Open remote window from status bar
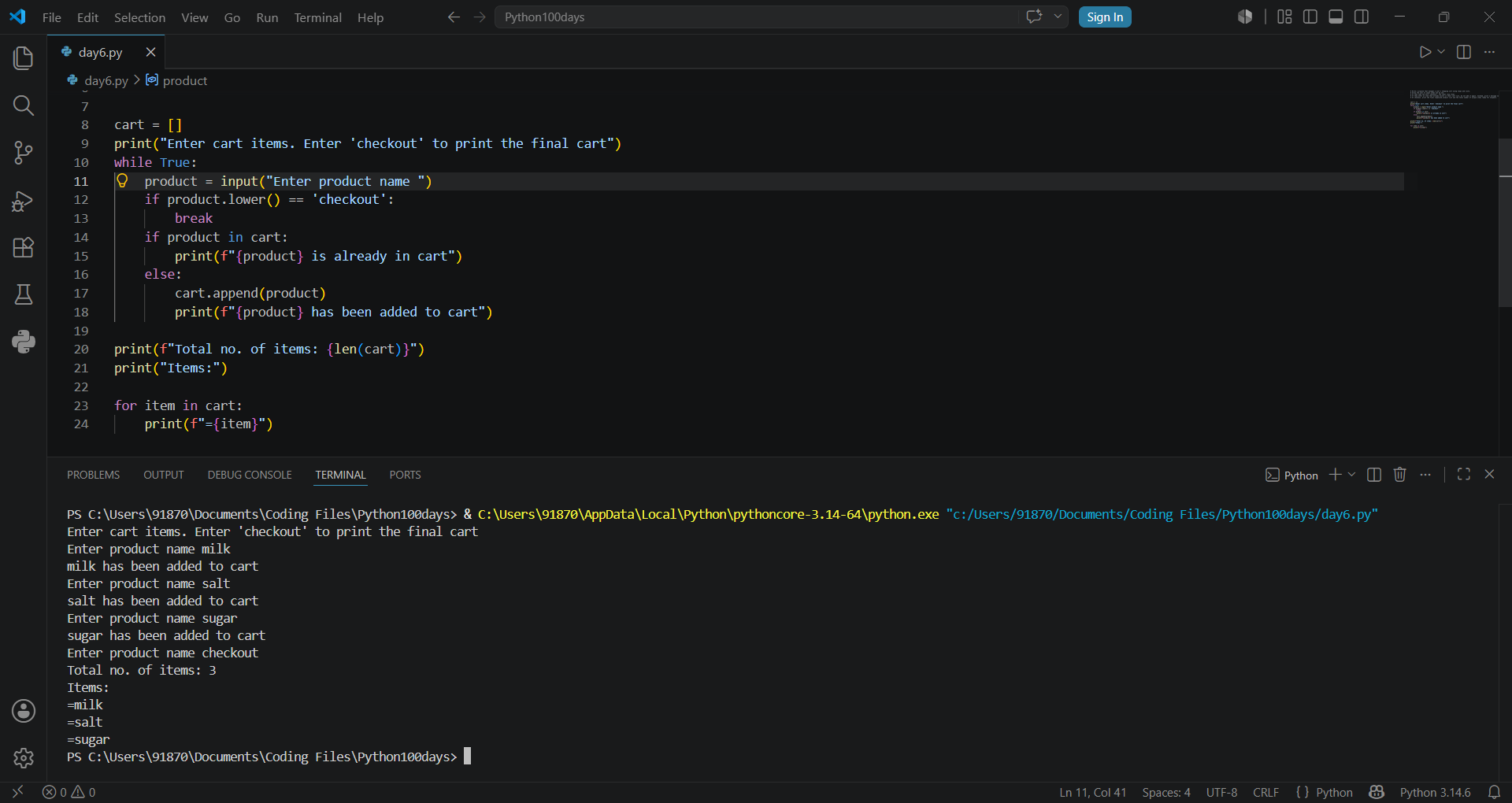Viewport: 1512px width, 803px height. coord(17,792)
